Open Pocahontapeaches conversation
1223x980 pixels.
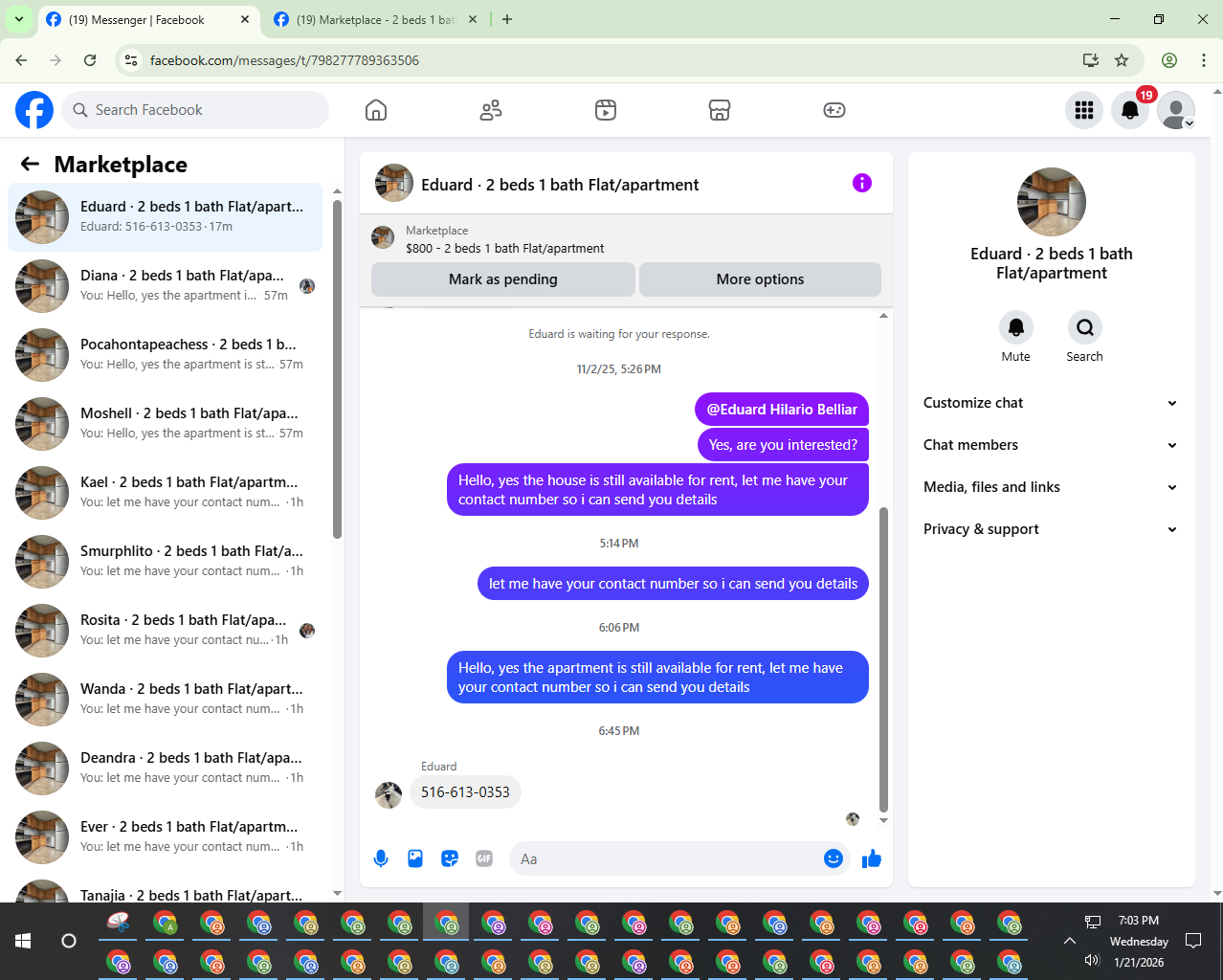click(165, 354)
